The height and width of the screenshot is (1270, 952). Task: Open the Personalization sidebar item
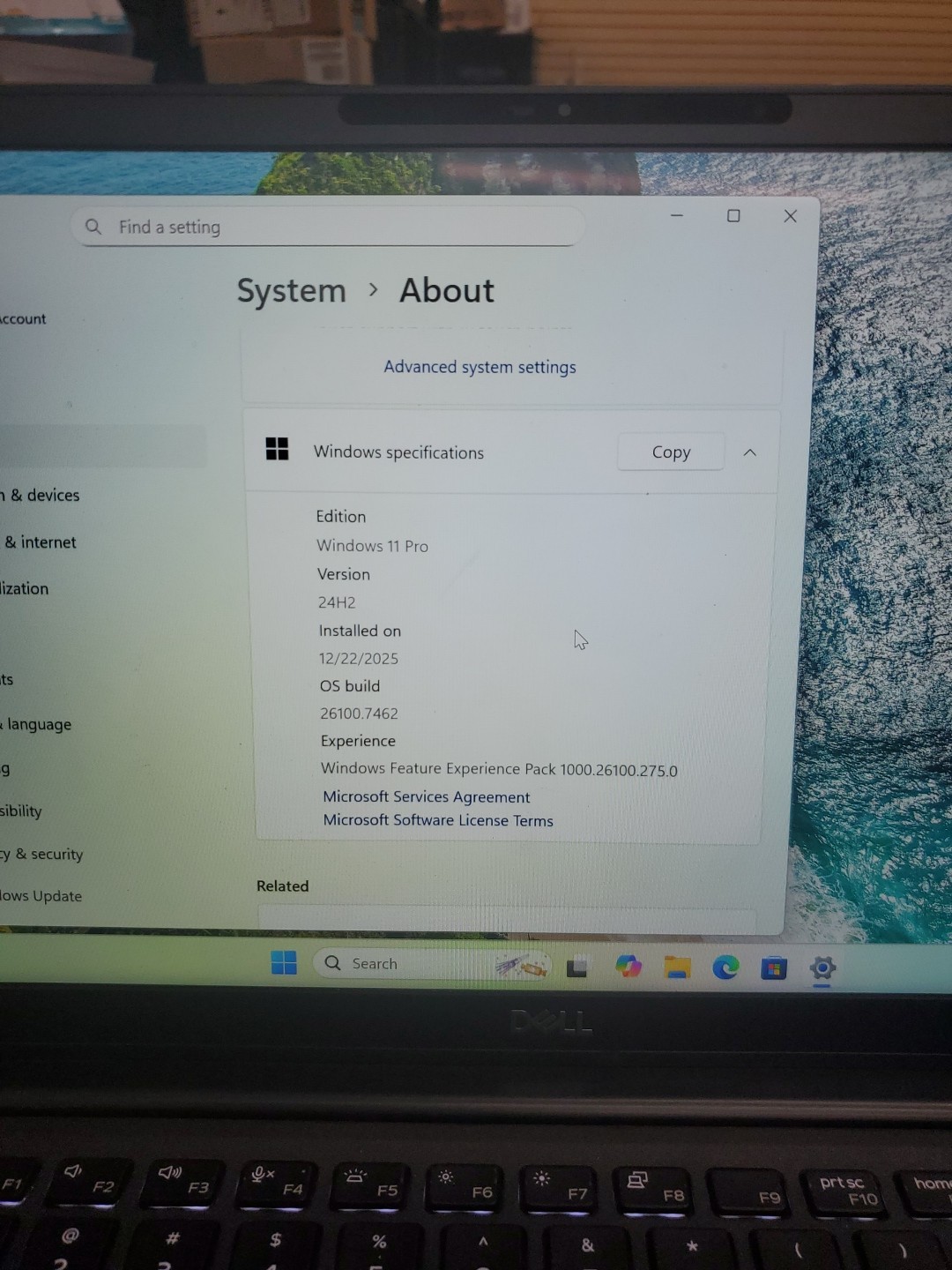[x=25, y=588]
